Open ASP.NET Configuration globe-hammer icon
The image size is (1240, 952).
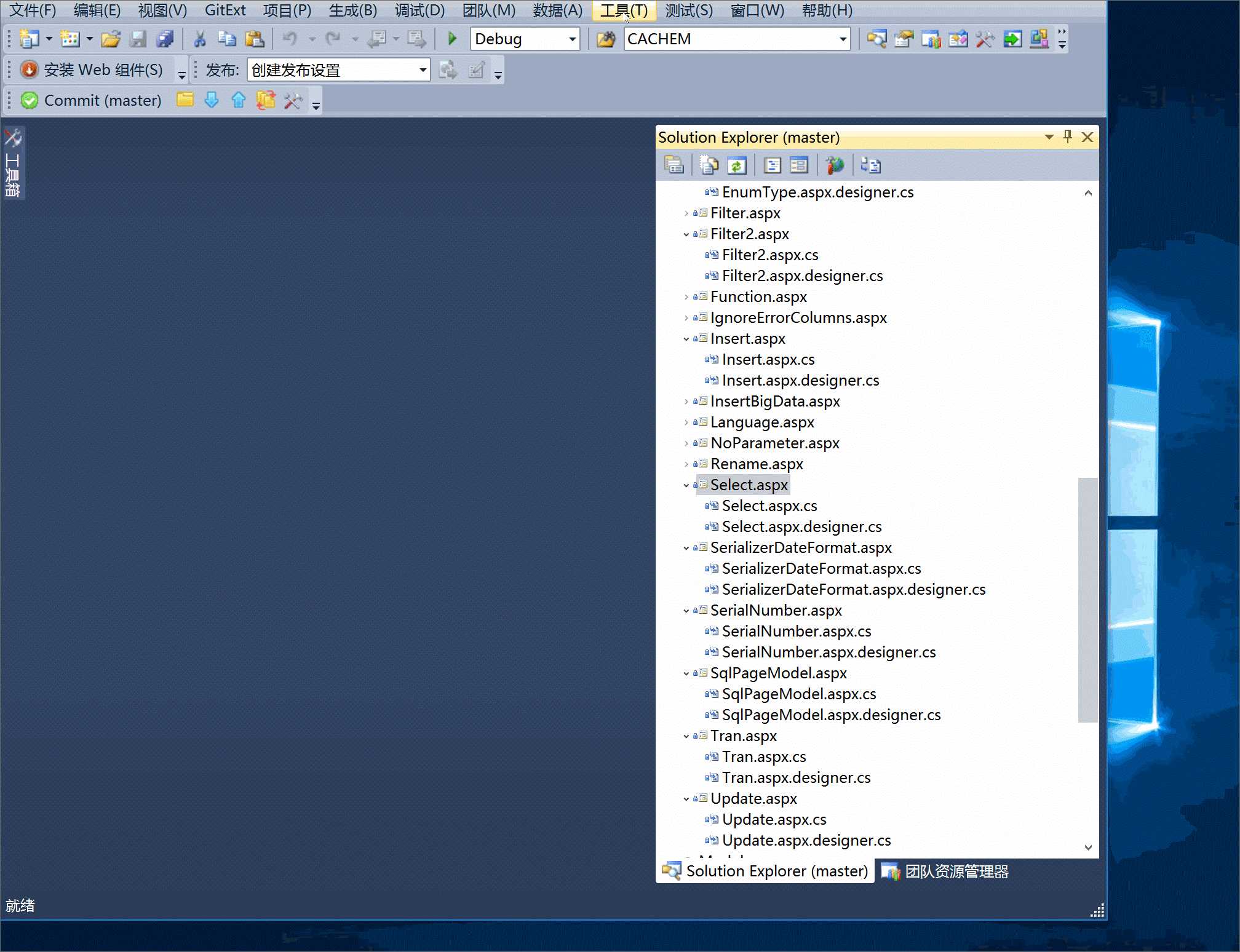tap(835, 165)
